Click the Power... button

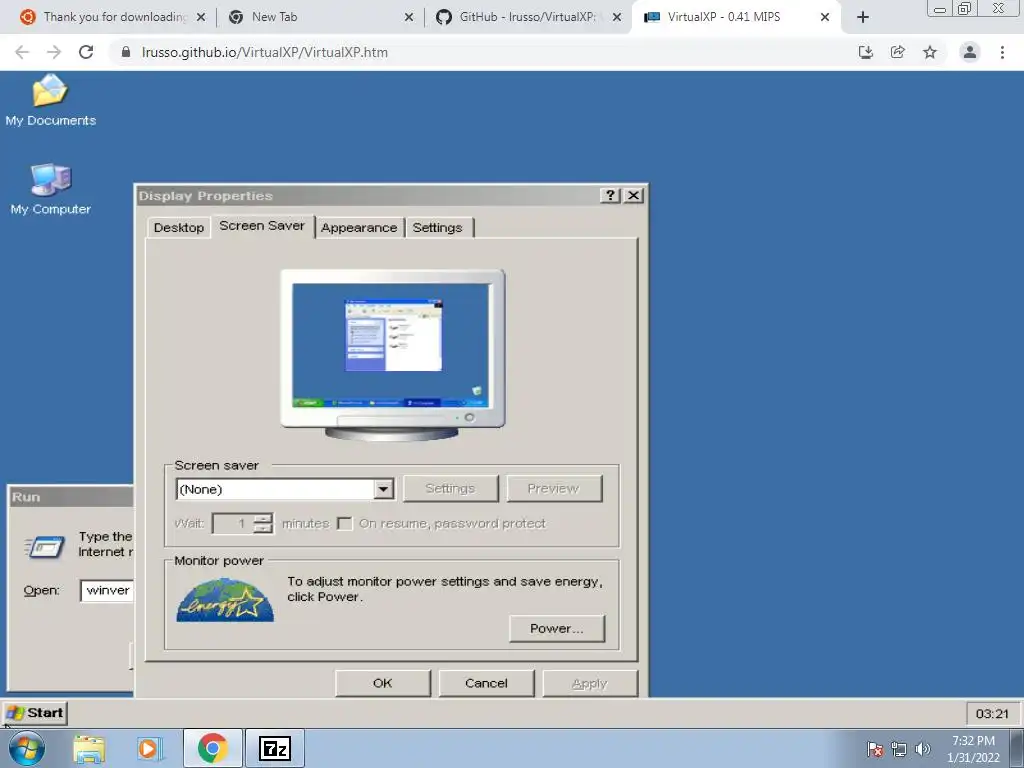pos(557,628)
